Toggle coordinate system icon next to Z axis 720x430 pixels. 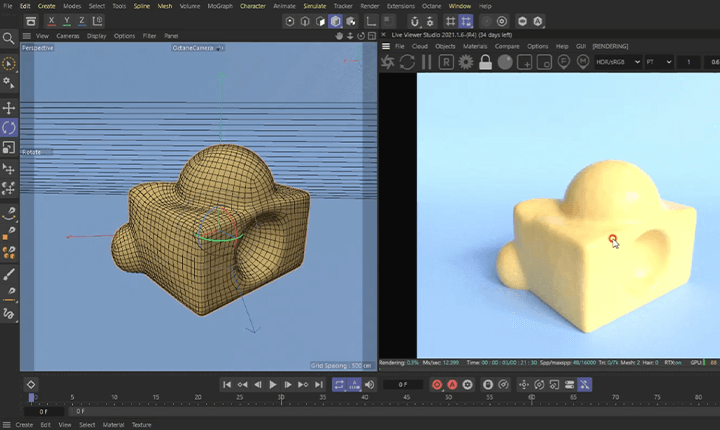click(x=97, y=21)
